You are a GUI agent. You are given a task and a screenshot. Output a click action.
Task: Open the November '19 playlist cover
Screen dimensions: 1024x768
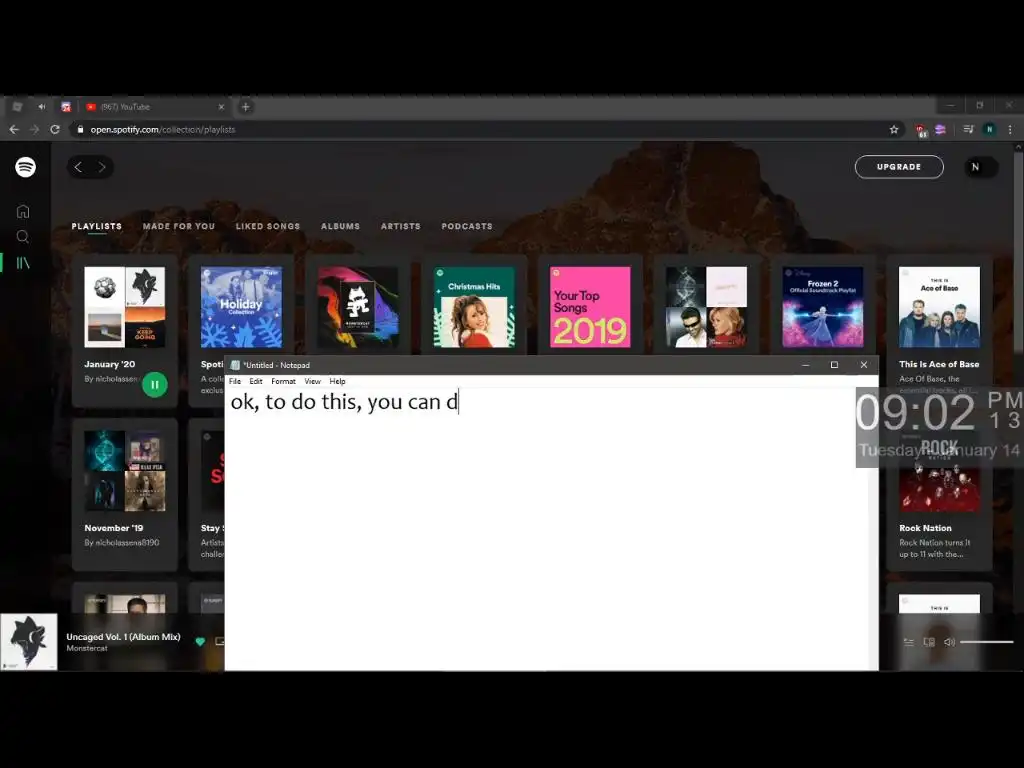(x=125, y=471)
